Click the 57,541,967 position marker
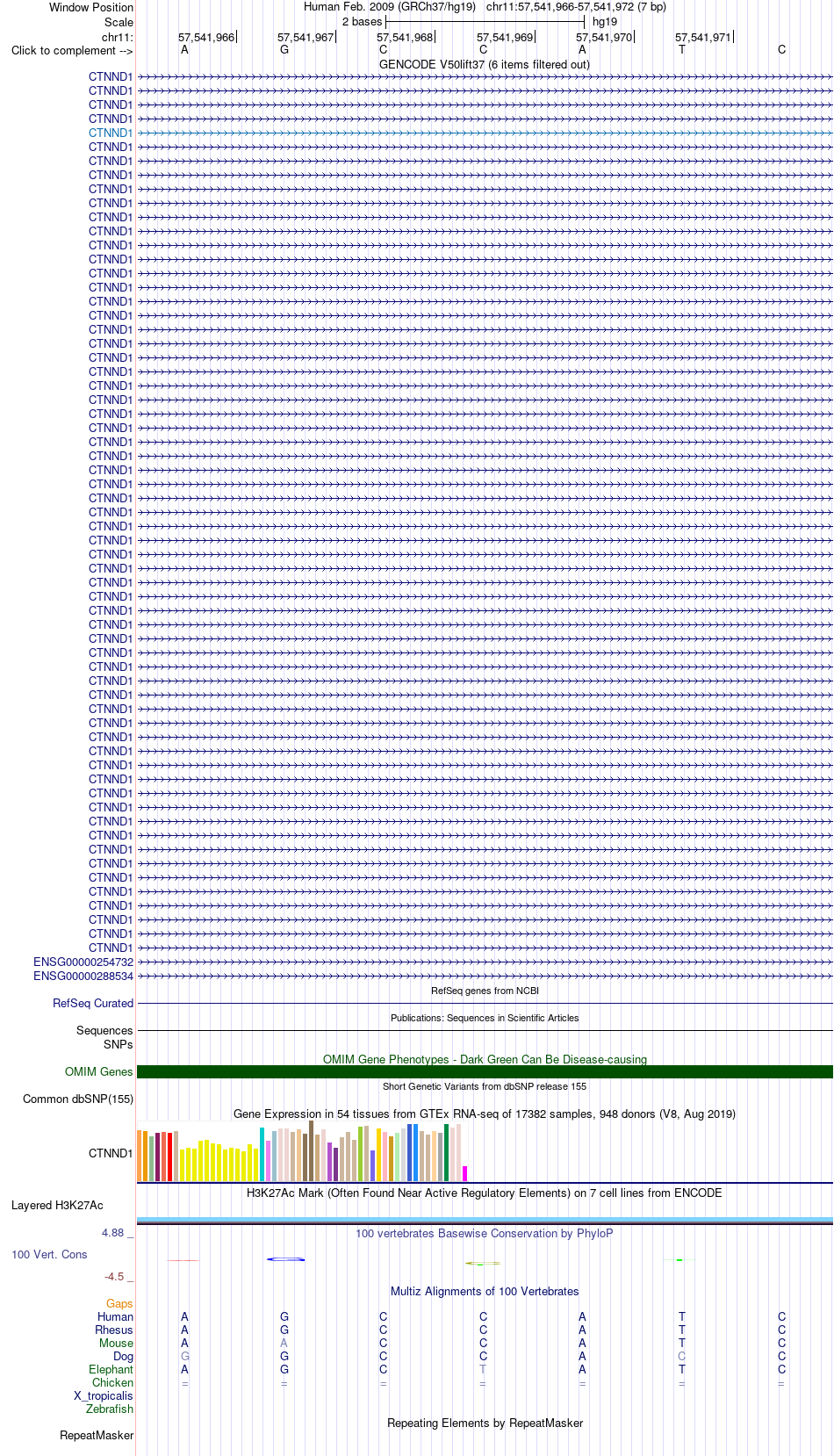The height and width of the screenshot is (1456, 834). click(306, 37)
